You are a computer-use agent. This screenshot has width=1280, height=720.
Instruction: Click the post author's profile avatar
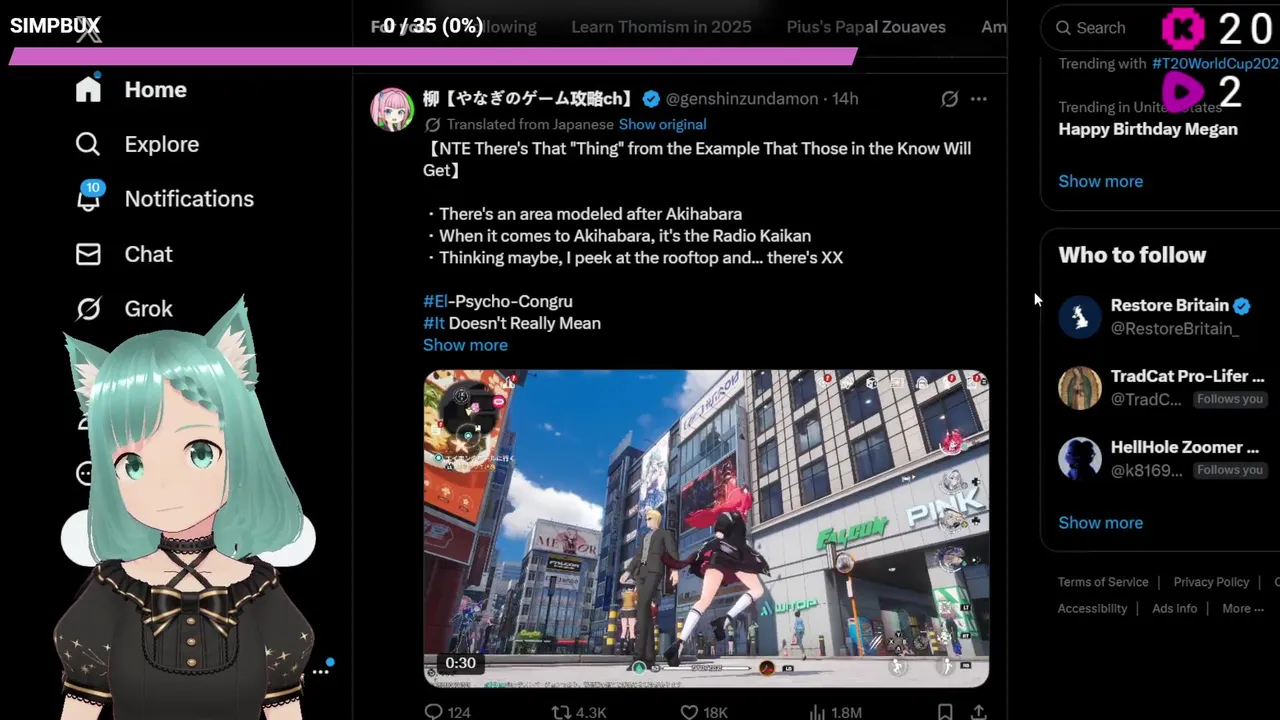tap(392, 110)
